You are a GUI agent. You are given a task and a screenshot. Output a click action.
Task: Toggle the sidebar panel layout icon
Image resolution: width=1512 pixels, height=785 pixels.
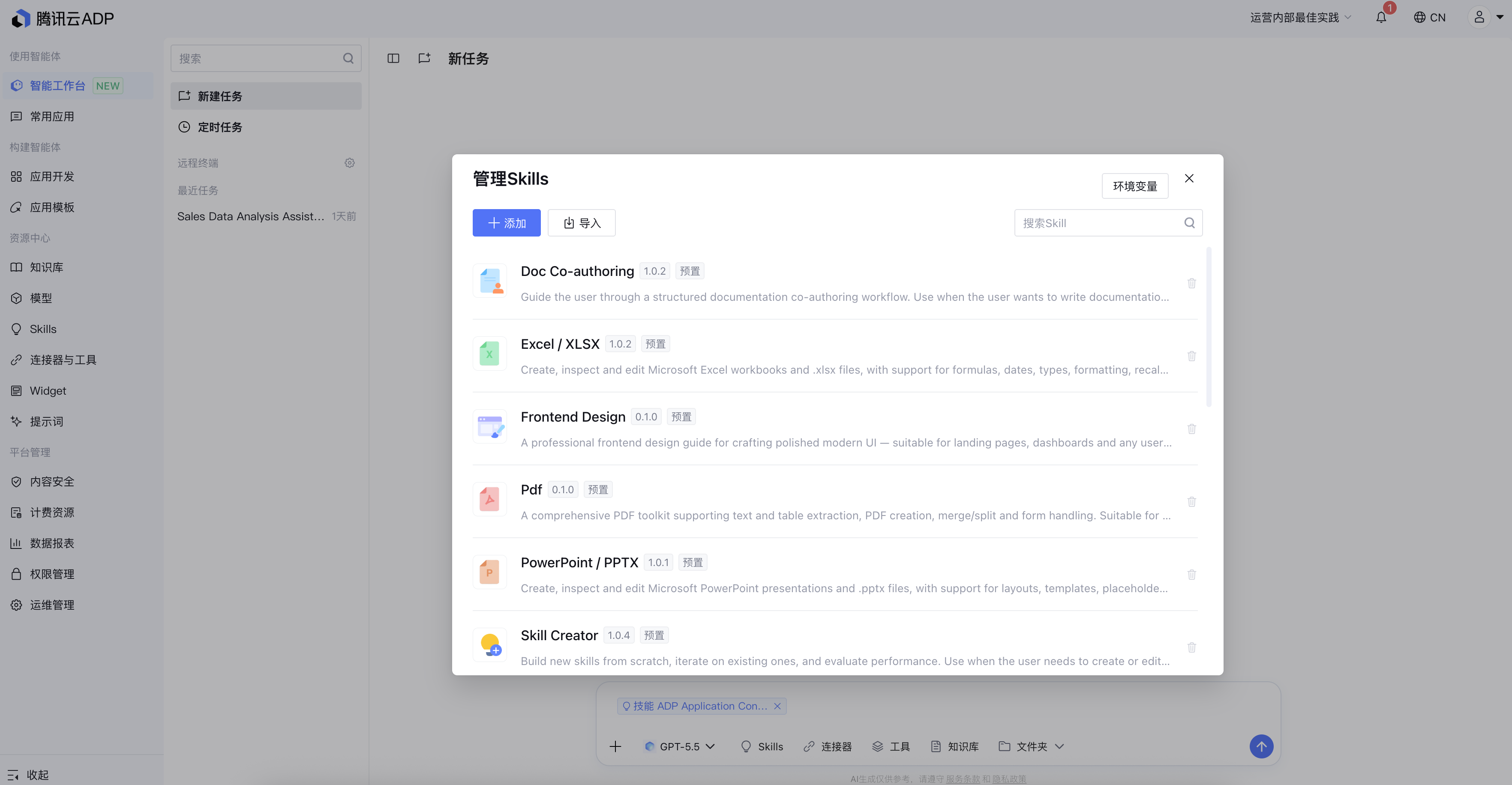393,58
